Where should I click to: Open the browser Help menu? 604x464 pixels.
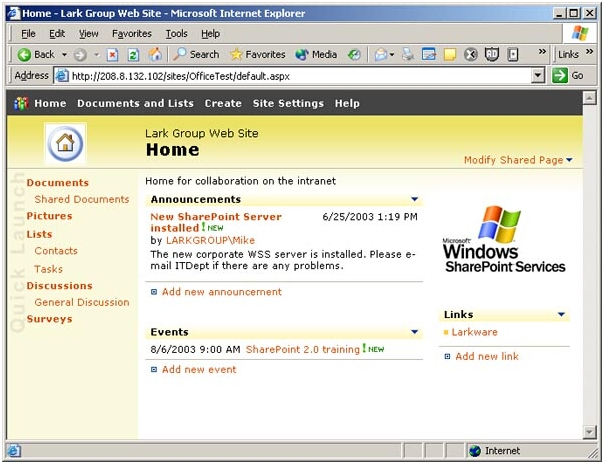pyautogui.click(x=210, y=34)
